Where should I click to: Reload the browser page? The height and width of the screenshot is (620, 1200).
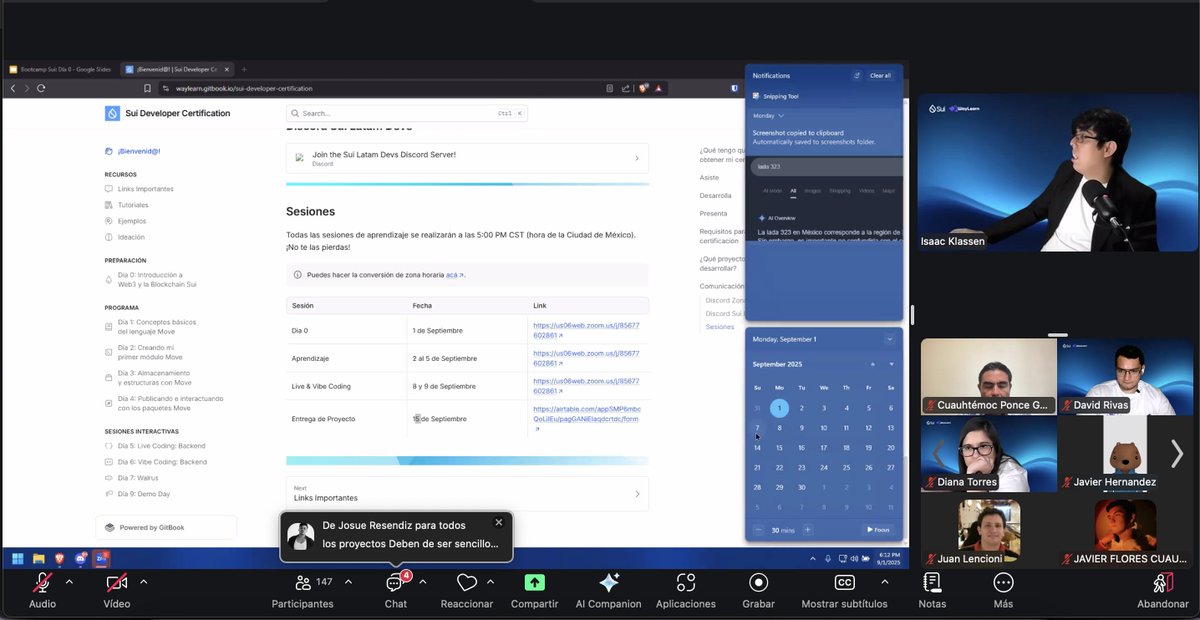point(41,88)
